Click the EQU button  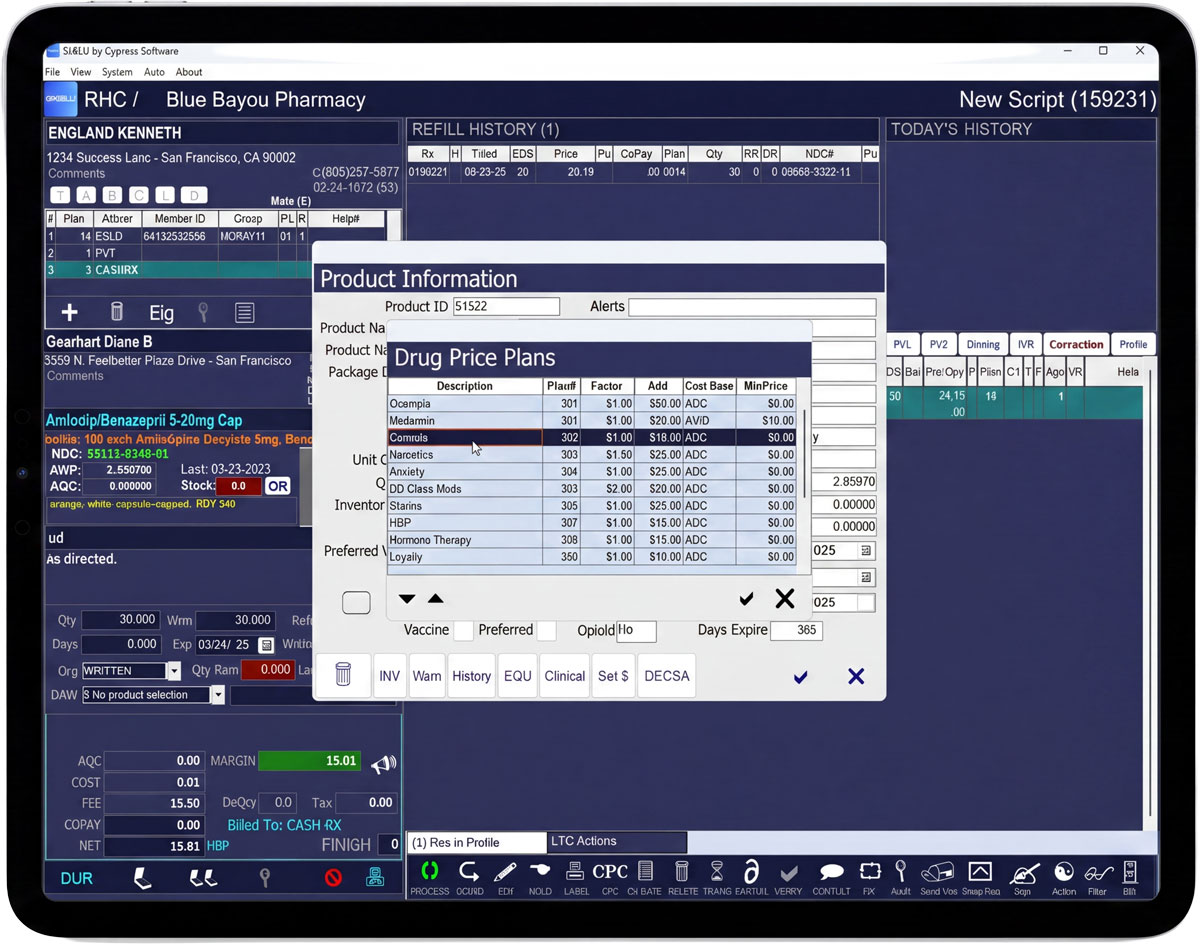[x=518, y=676]
